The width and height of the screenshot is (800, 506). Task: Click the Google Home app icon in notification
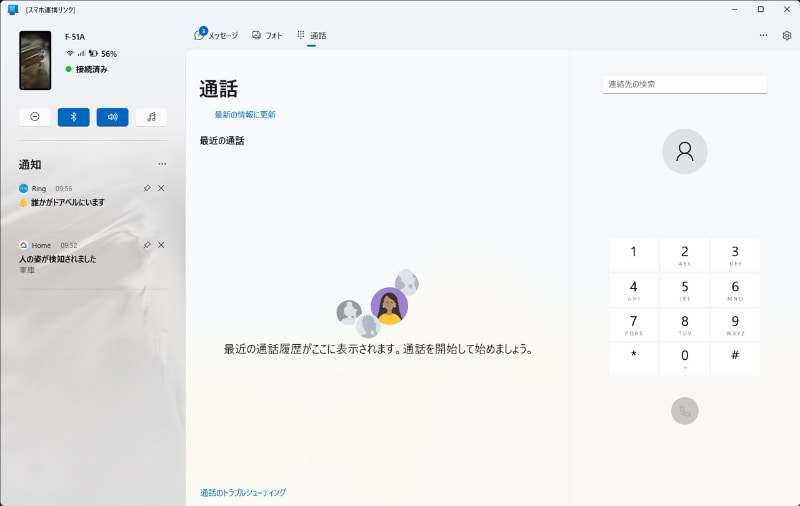coord(23,245)
